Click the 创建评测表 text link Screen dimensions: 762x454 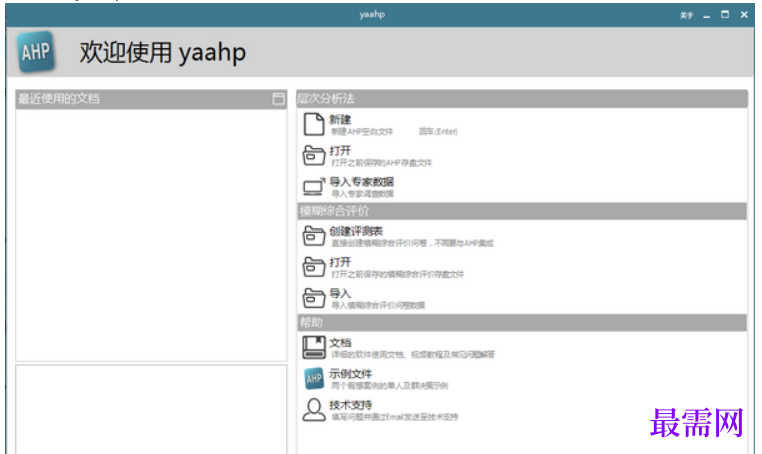pos(356,231)
